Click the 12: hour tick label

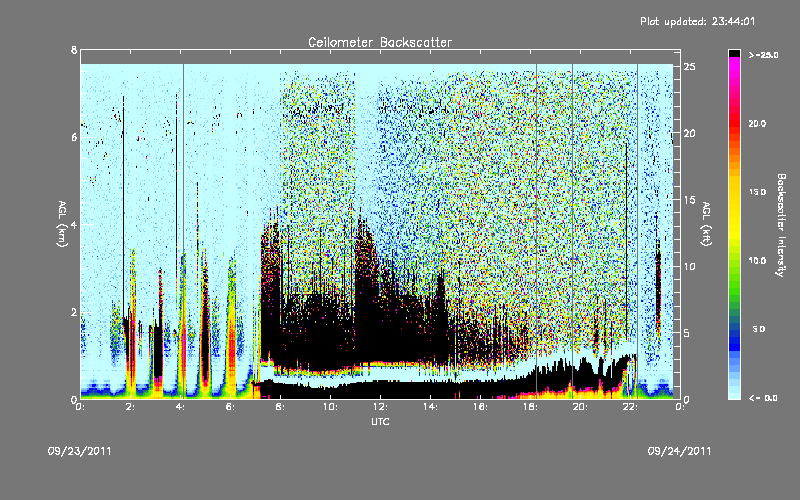(381, 407)
